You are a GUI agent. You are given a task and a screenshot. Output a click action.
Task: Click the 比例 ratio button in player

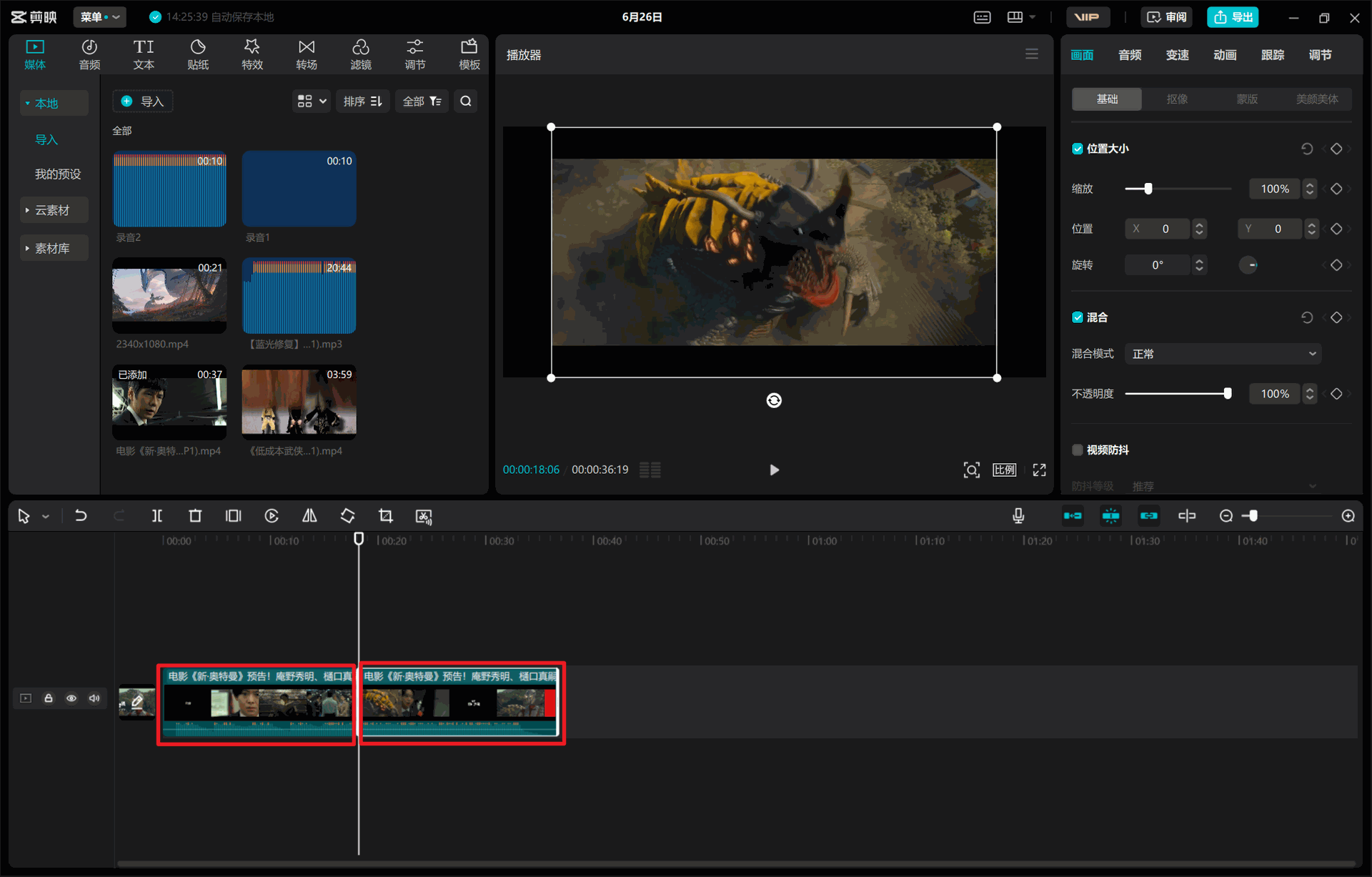[1004, 470]
